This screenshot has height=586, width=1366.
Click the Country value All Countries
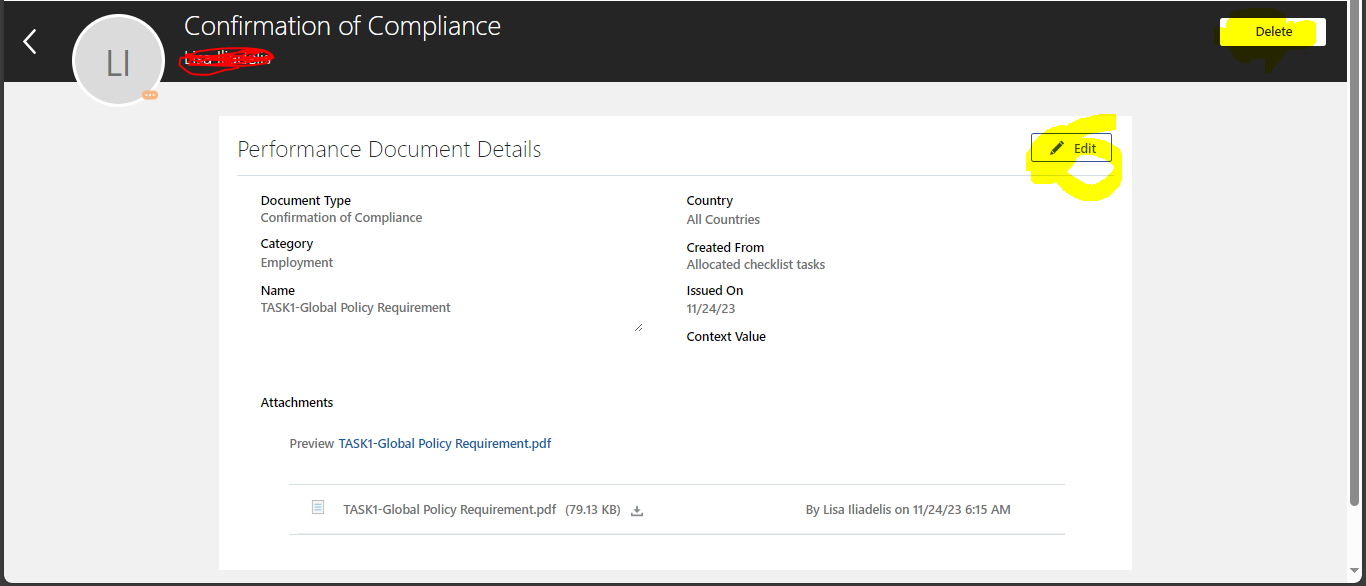click(x=723, y=219)
